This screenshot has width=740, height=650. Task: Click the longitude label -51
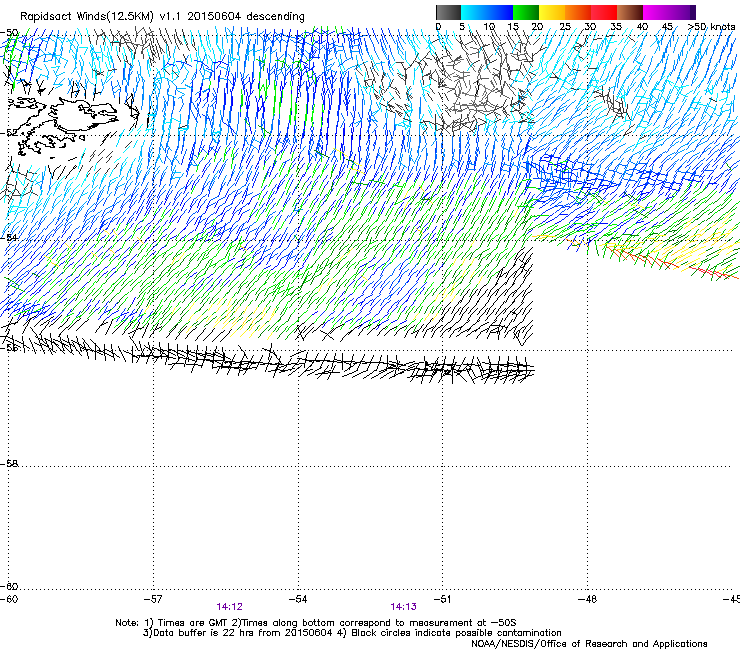click(x=442, y=599)
